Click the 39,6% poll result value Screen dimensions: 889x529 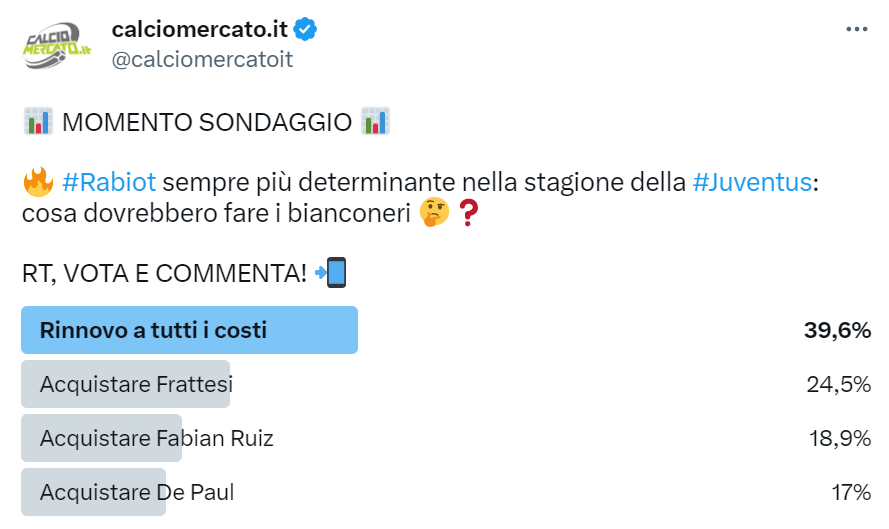pyautogui.click(x=837, y=330)
